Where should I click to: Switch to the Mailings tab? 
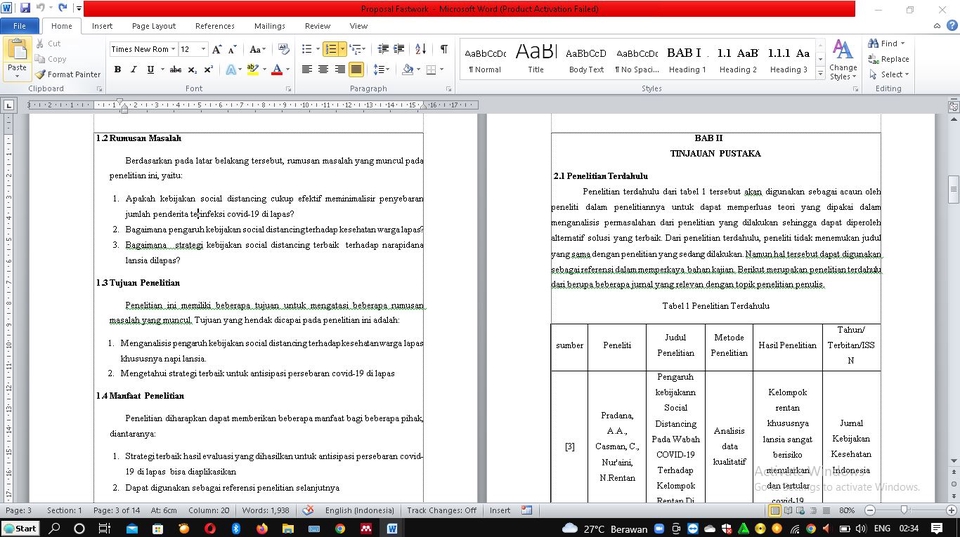[269, 26]
